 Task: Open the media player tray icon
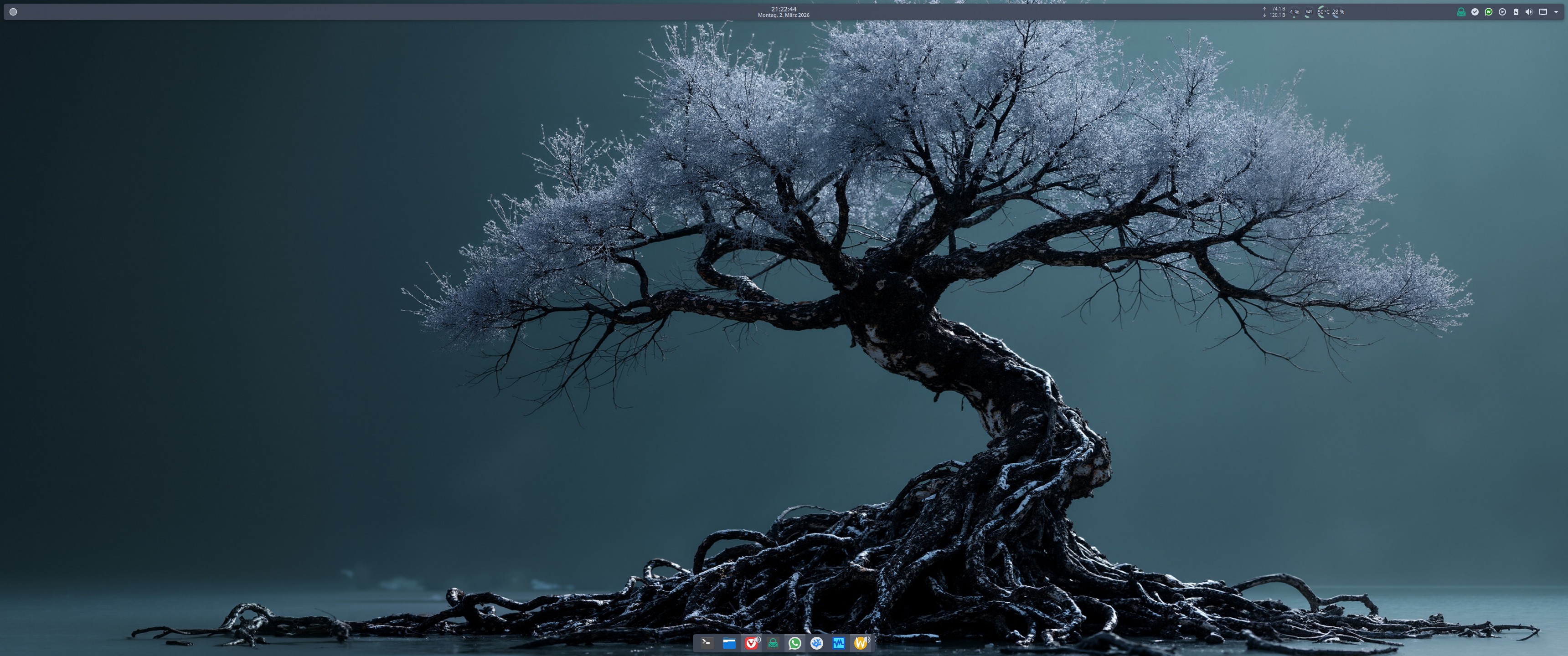1502,11
